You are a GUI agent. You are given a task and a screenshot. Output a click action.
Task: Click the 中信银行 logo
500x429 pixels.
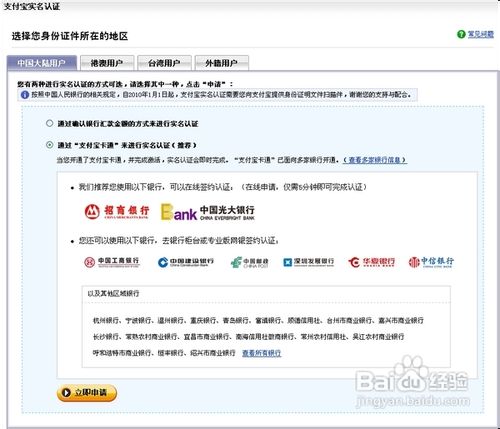coord(431,262)
